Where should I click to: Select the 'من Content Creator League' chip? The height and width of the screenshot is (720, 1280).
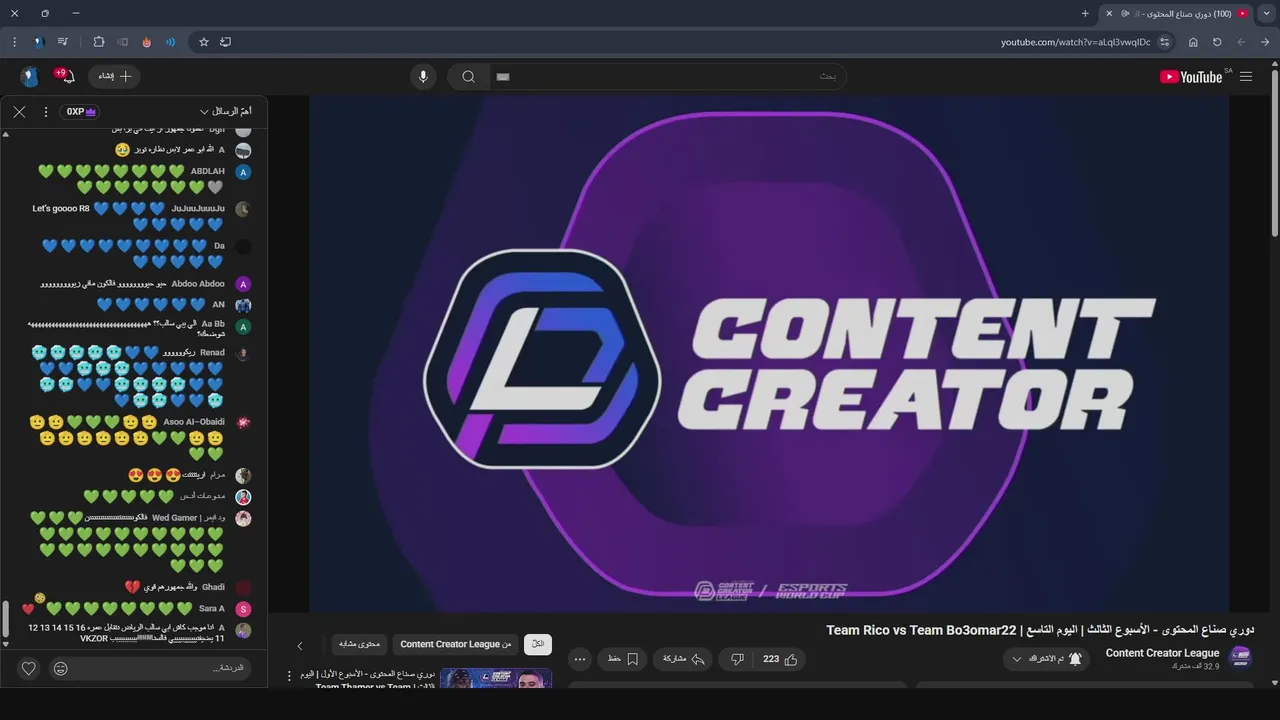point(456,645)
